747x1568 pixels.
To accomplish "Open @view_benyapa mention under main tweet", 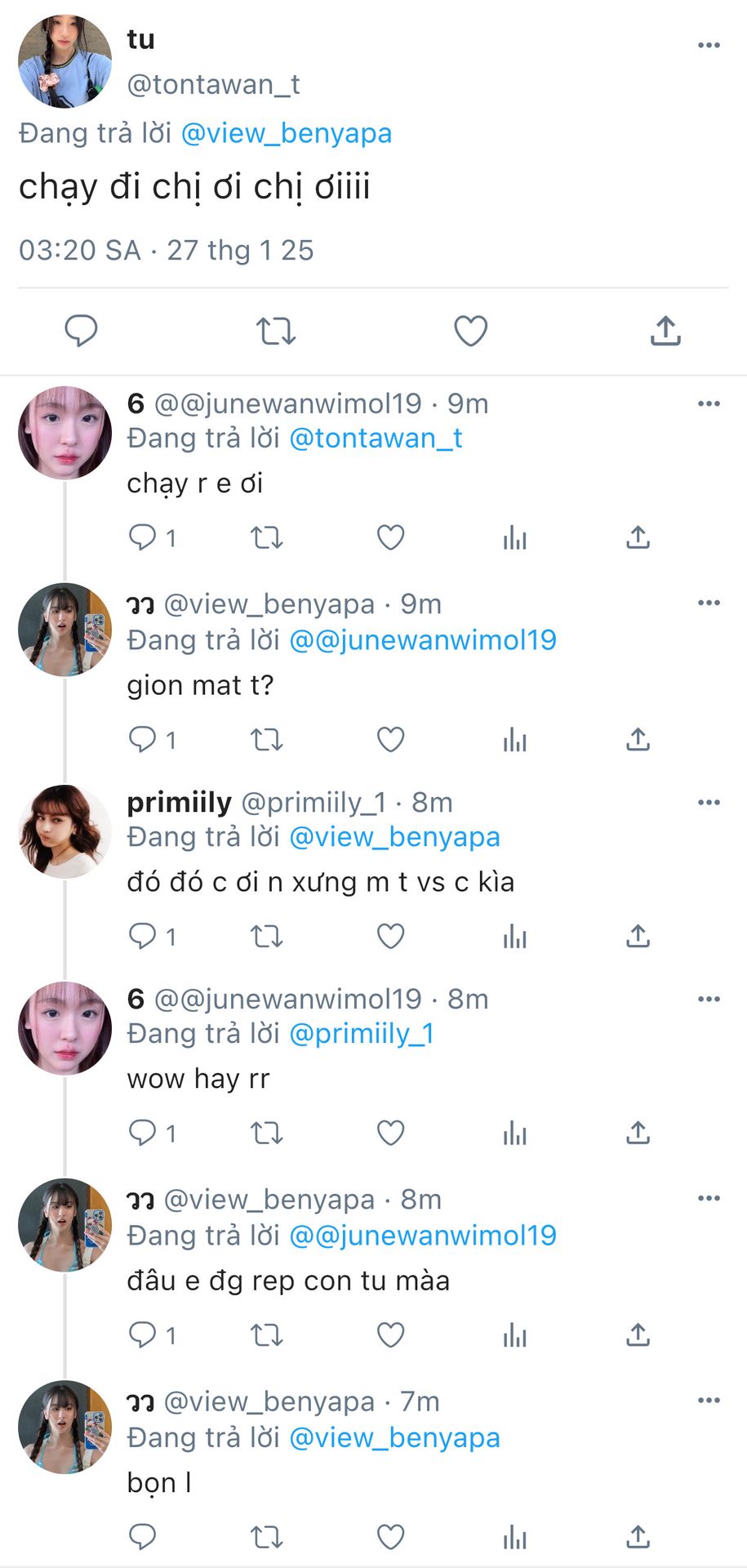I will 286,133.
